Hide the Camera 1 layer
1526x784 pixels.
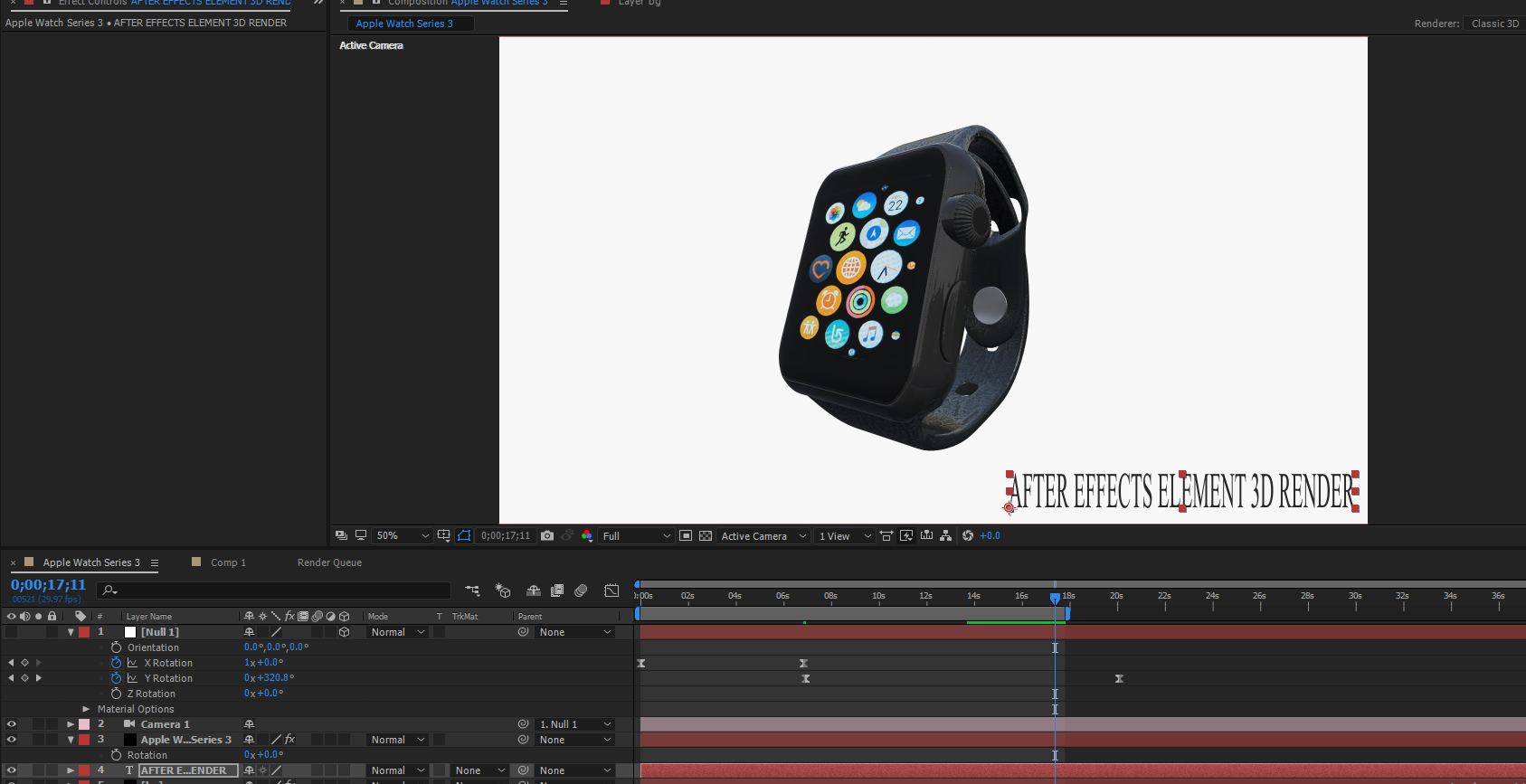11,724
